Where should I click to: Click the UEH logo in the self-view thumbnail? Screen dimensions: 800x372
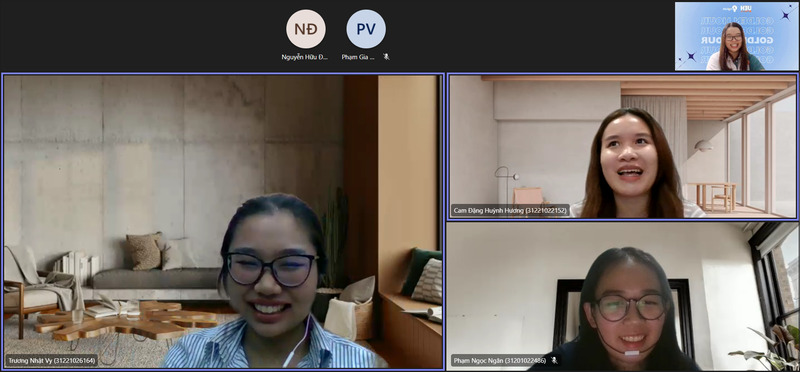746,8
